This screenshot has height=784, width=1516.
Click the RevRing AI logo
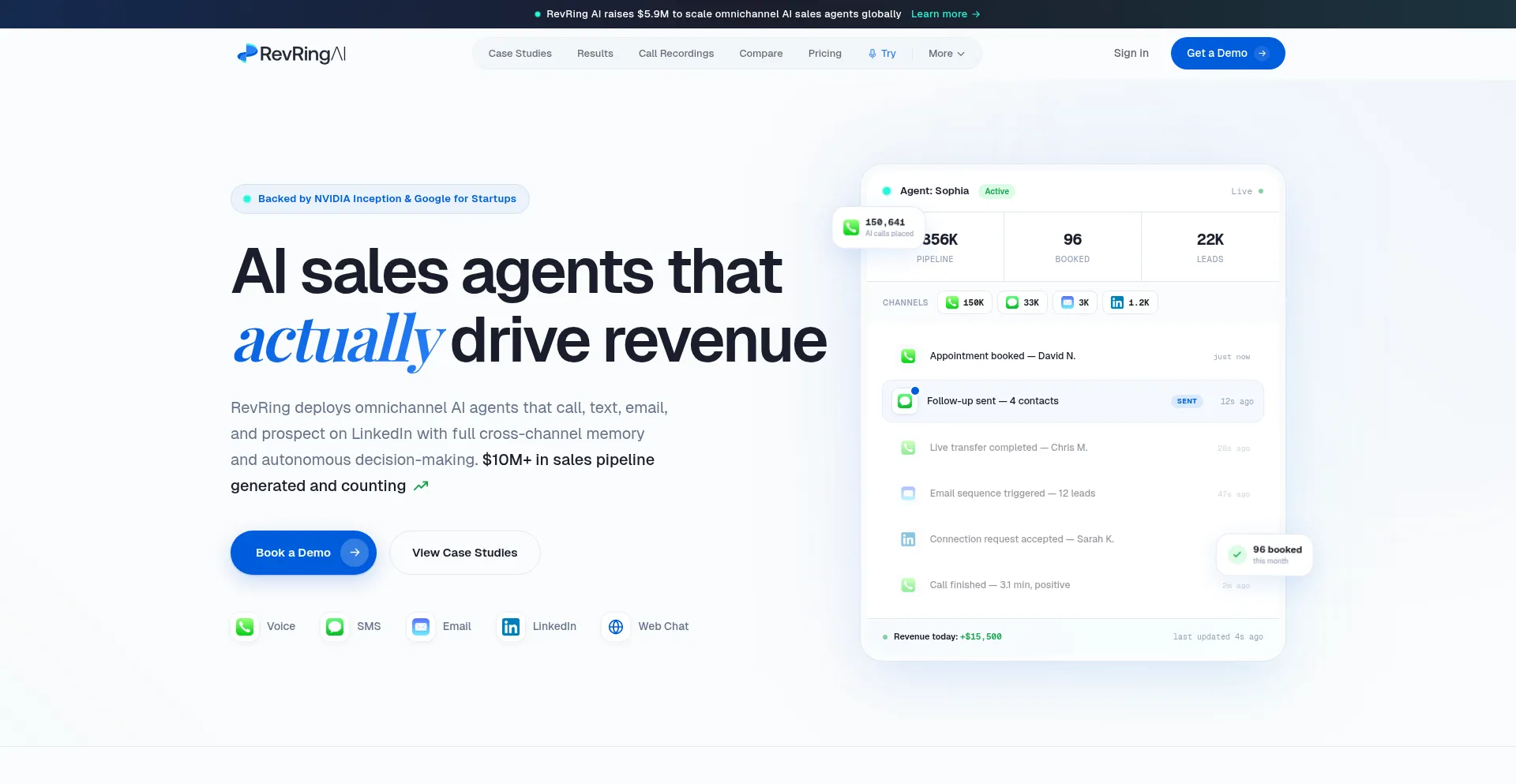(291, 54)
